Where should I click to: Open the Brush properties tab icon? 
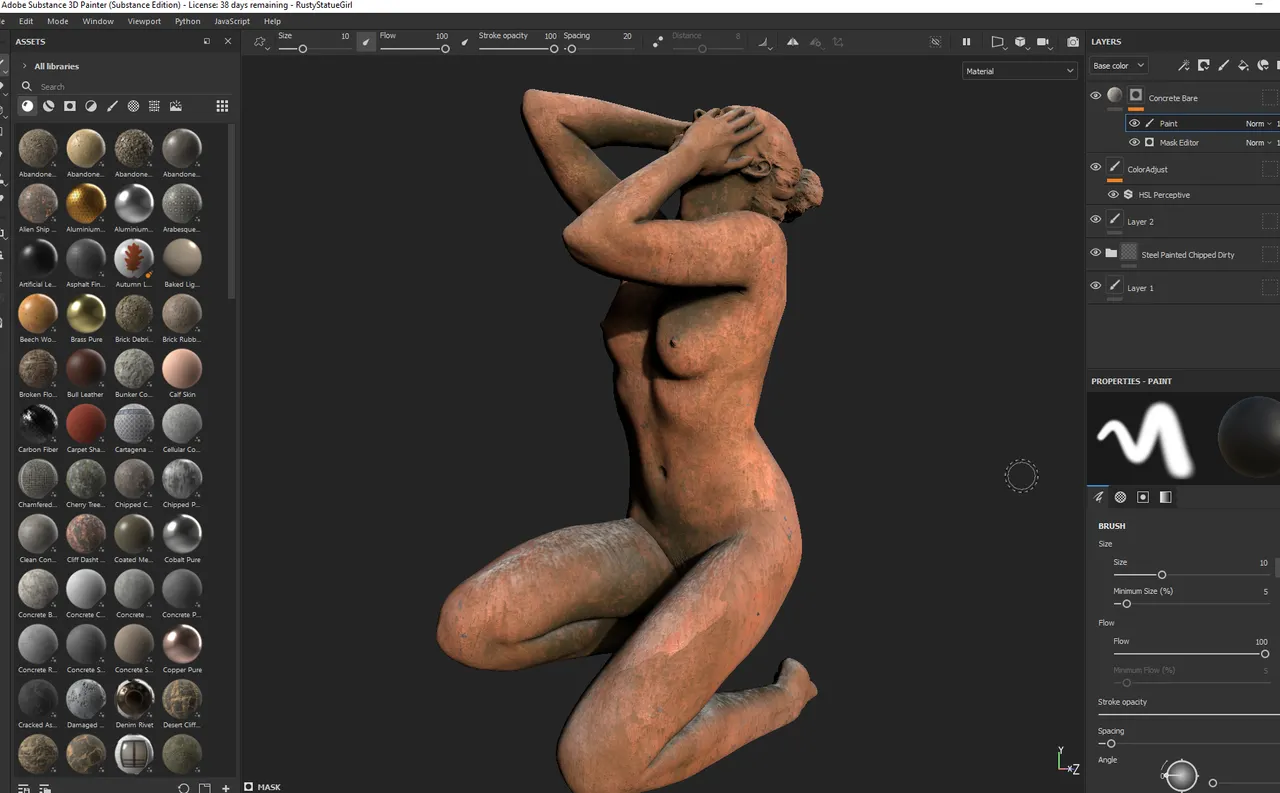(x=1099, y=497)
